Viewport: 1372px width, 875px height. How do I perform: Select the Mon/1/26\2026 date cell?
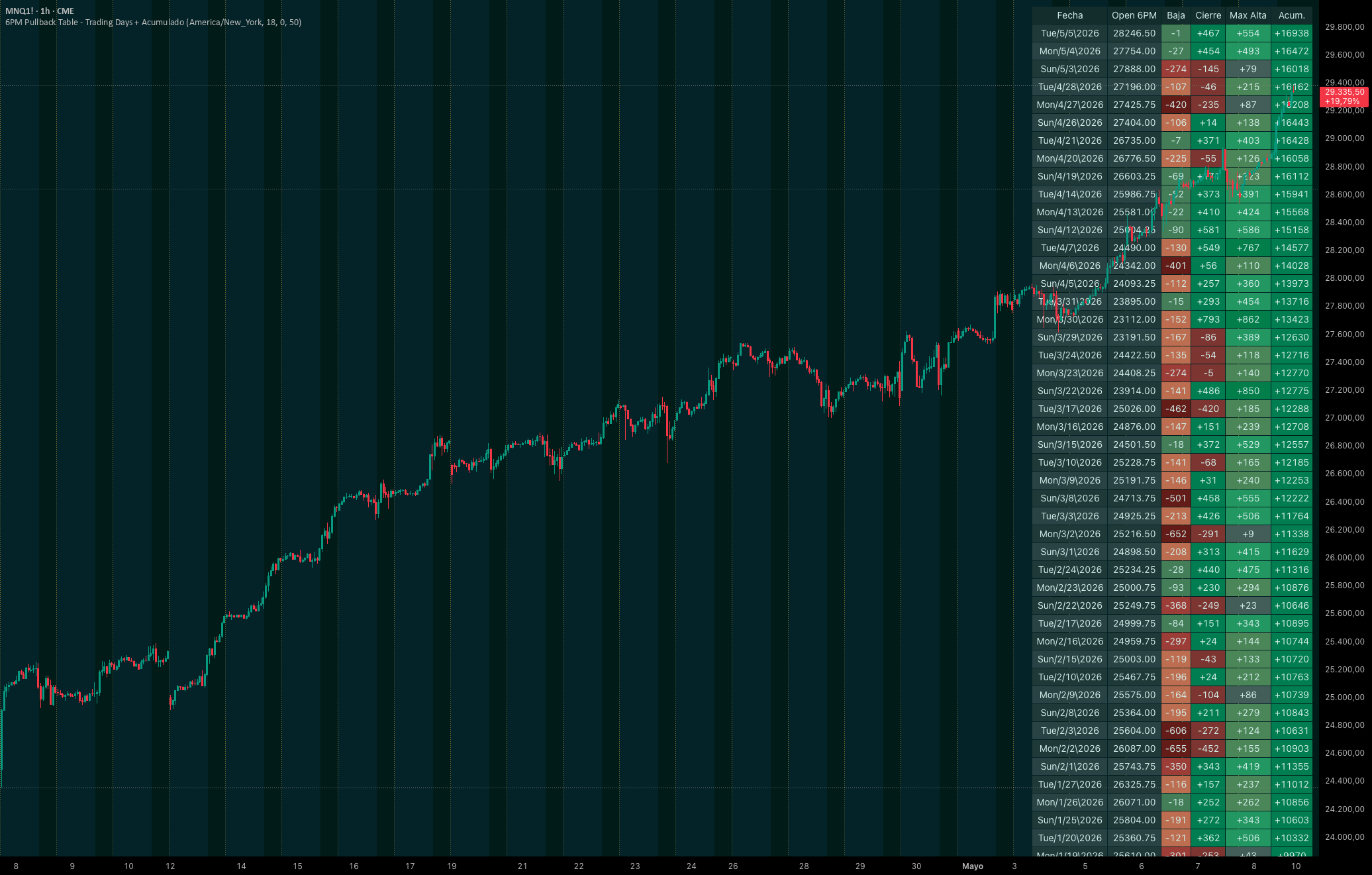click(x=1070, y=802)
